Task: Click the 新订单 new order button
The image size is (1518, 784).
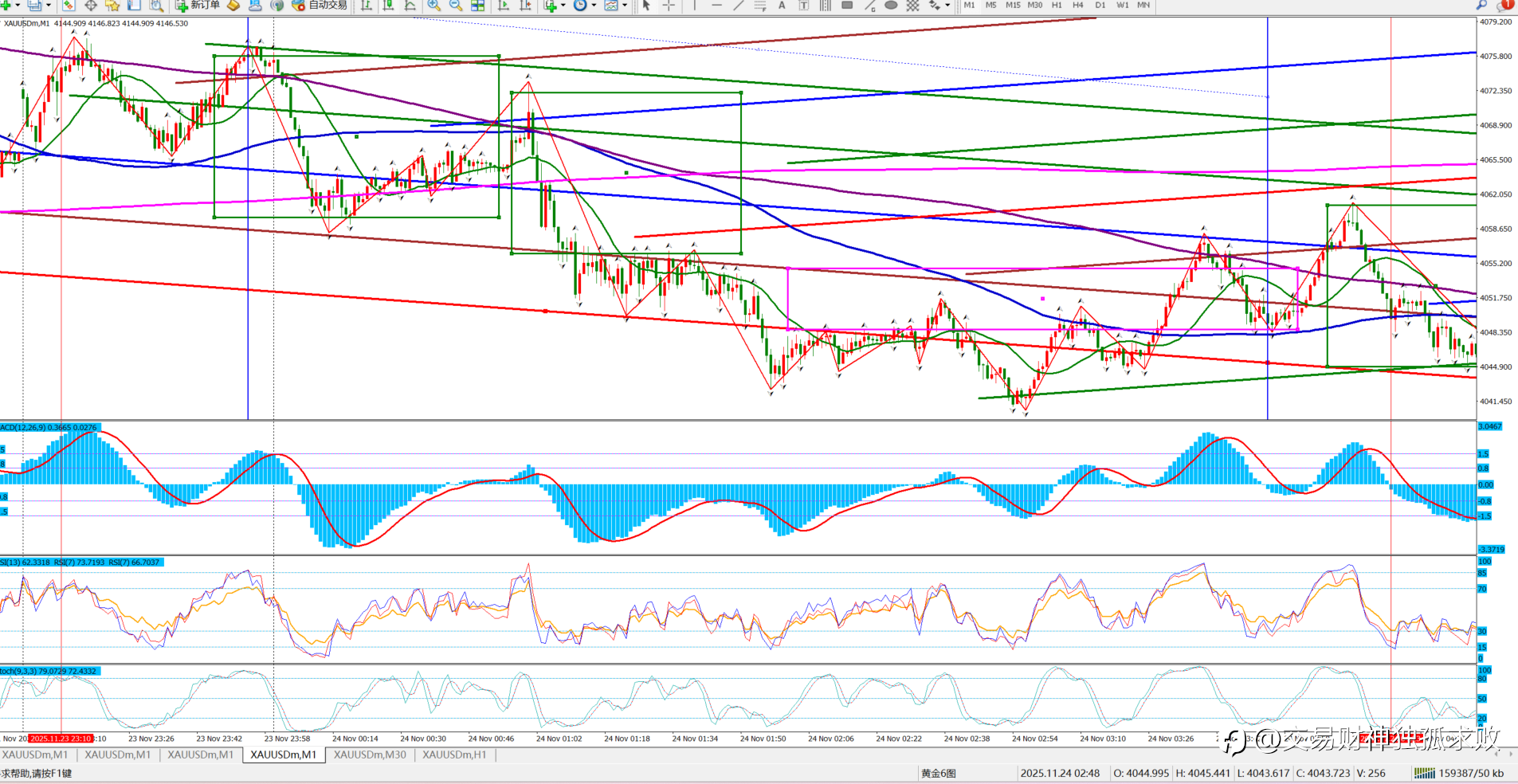Action: (x=198, y=5)
